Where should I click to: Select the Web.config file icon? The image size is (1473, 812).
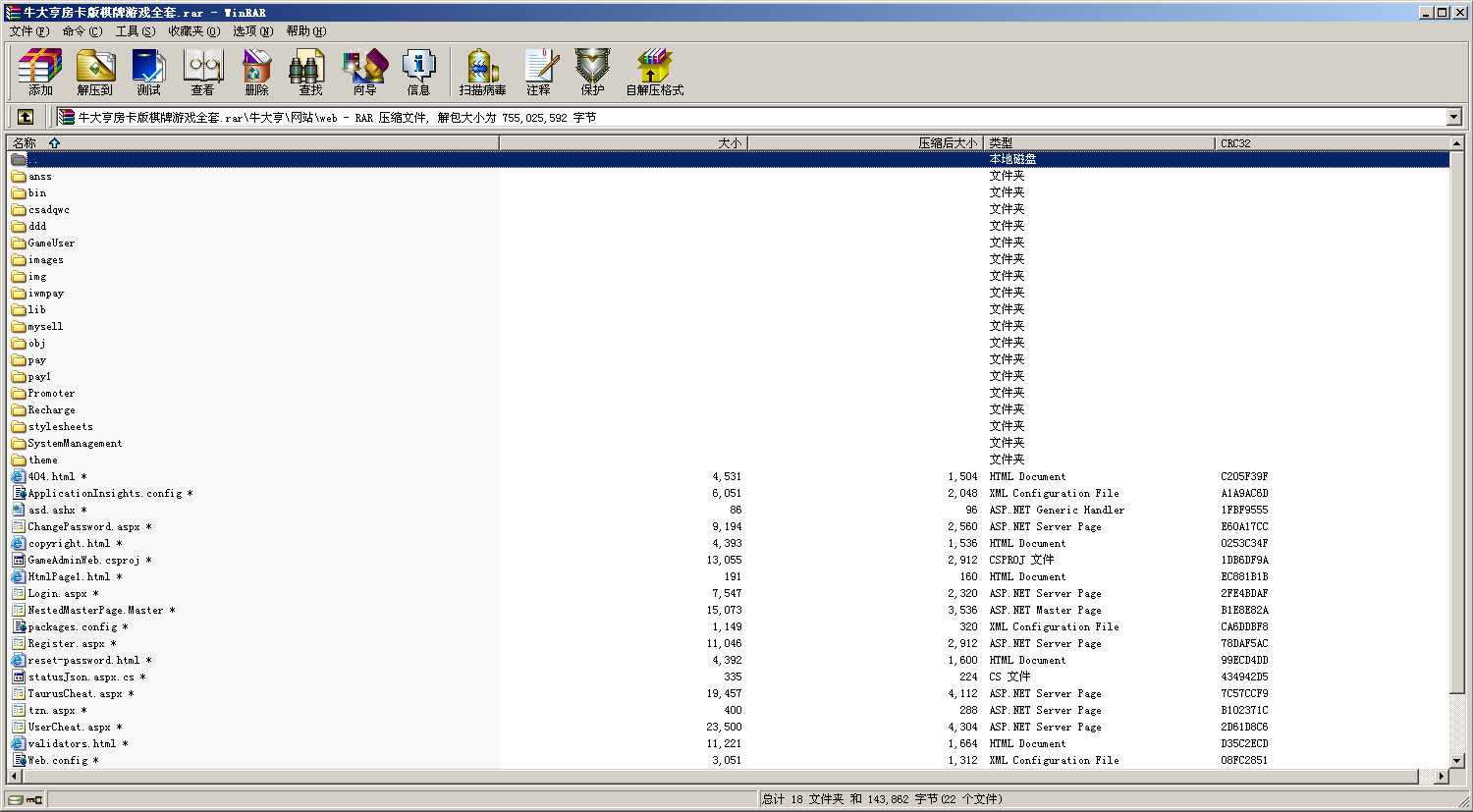click(19, 761)
